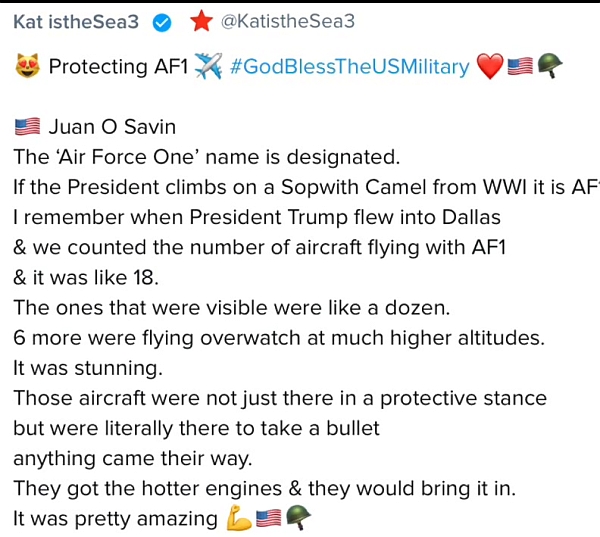Click the red star icon beside the username

click(x=200, y=22)
